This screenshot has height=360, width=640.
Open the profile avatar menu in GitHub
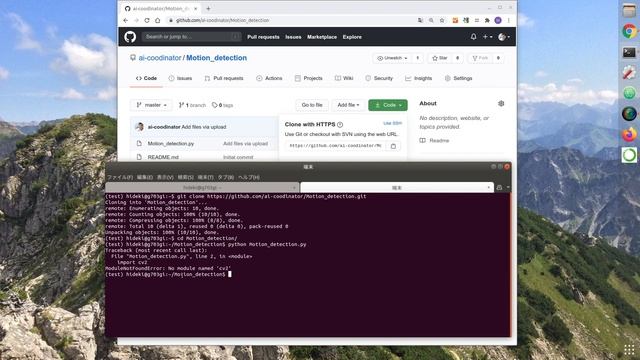(x=504, y=37)
